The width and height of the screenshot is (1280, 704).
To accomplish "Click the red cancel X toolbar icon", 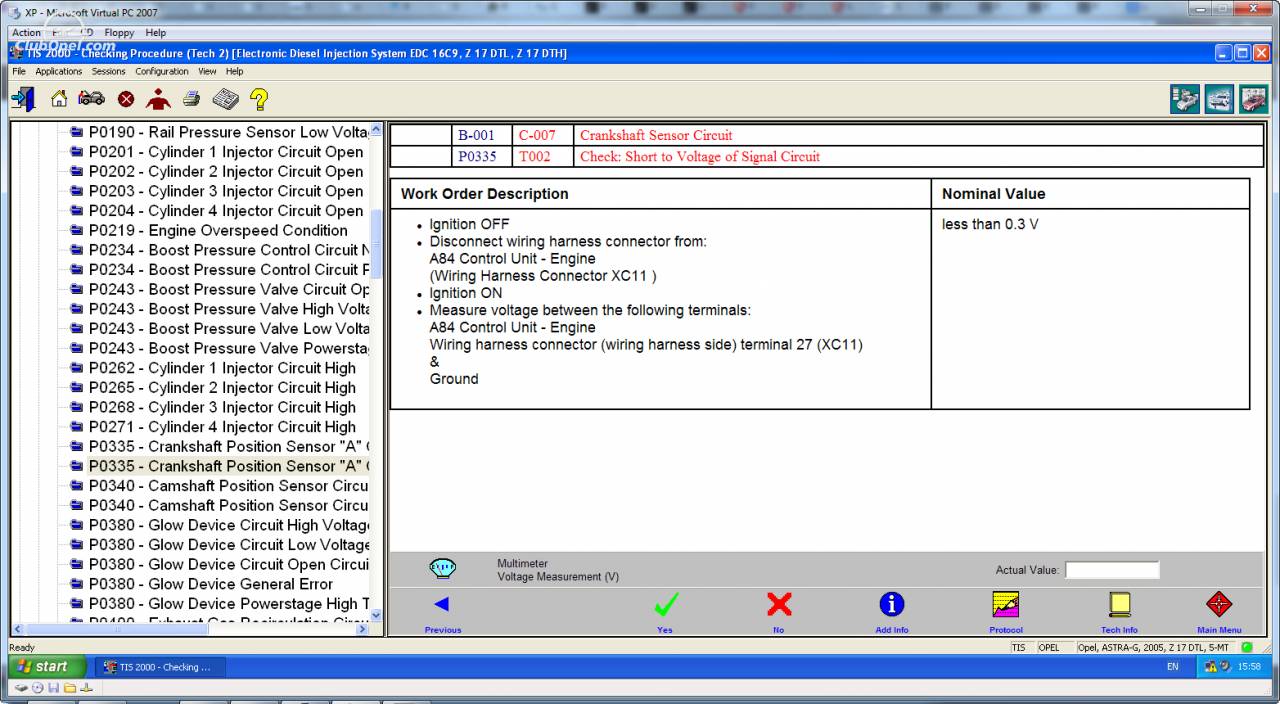I will point(126,99).
